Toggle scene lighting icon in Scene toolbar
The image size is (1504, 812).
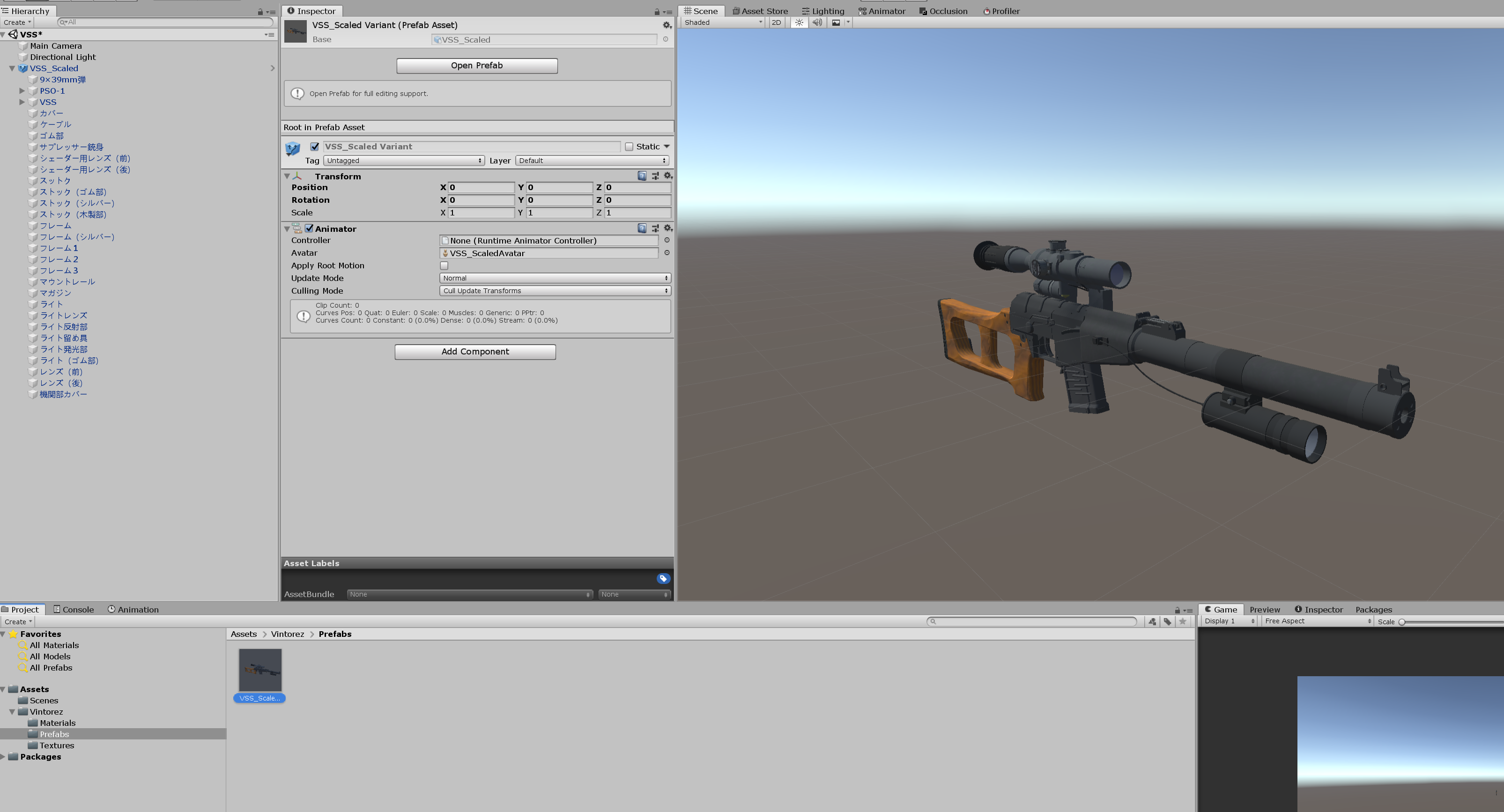[x=799, y=22]
